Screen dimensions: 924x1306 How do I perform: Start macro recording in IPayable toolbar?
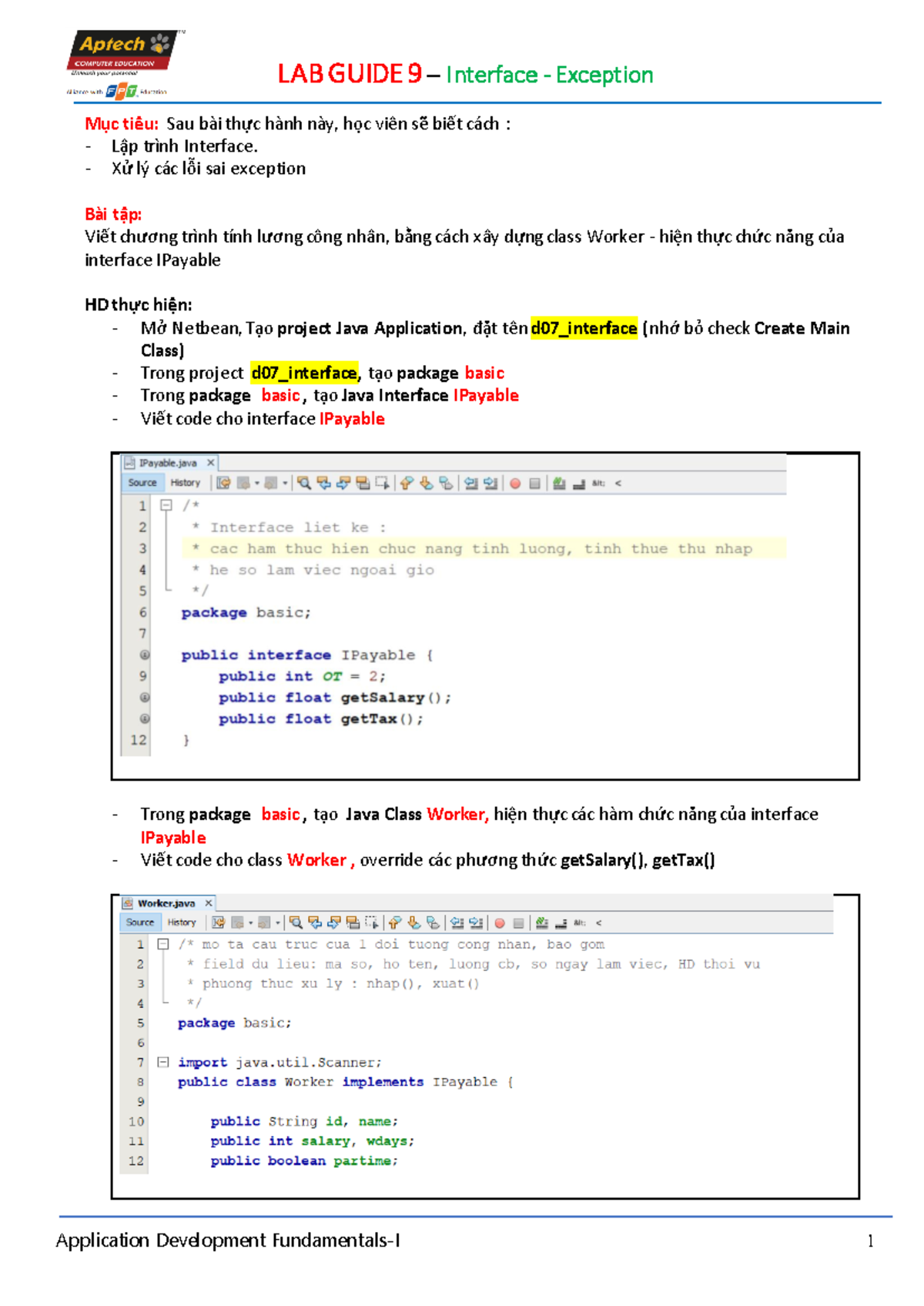[x=515, y=484]
